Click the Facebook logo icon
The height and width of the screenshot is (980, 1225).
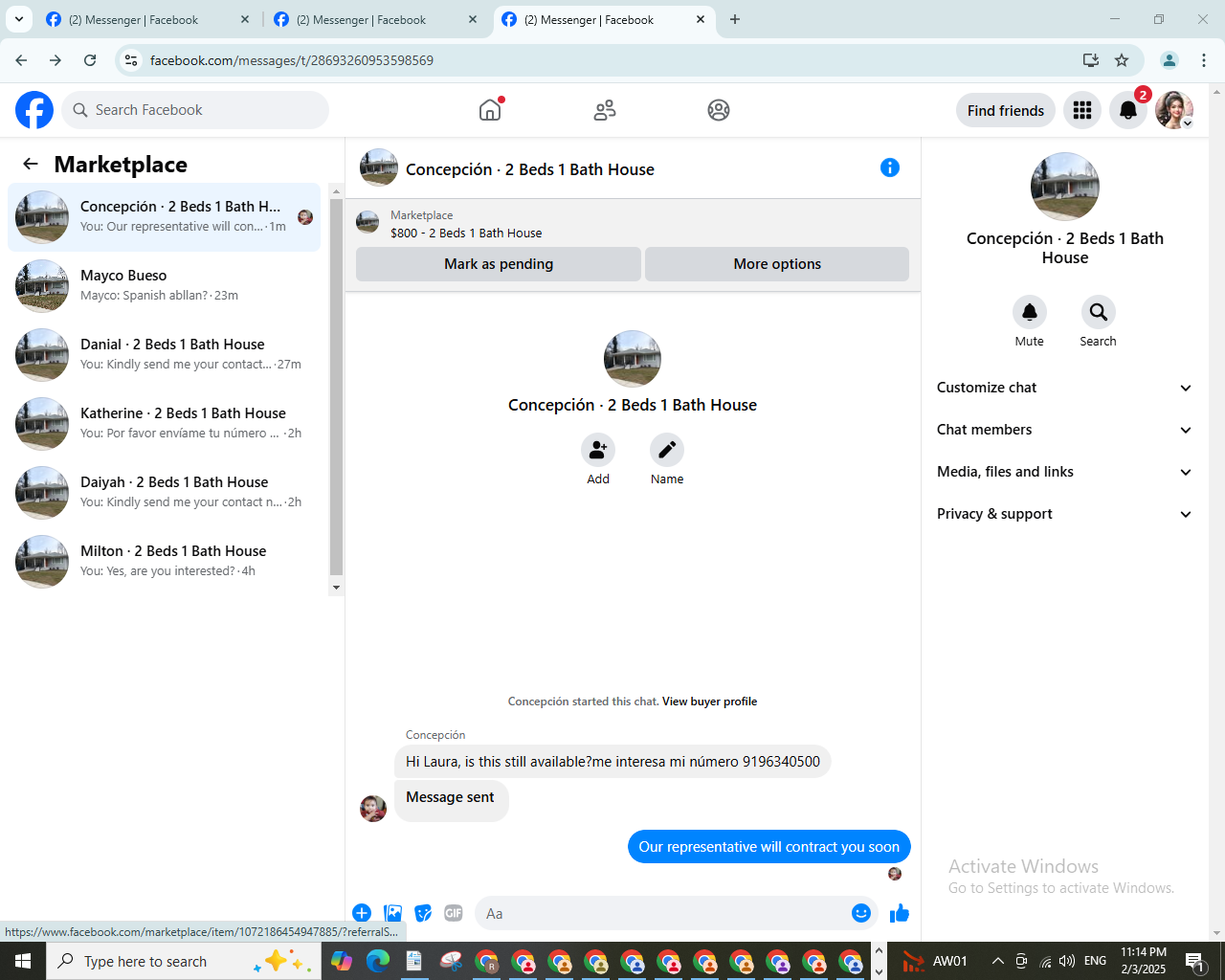(34, 110)
